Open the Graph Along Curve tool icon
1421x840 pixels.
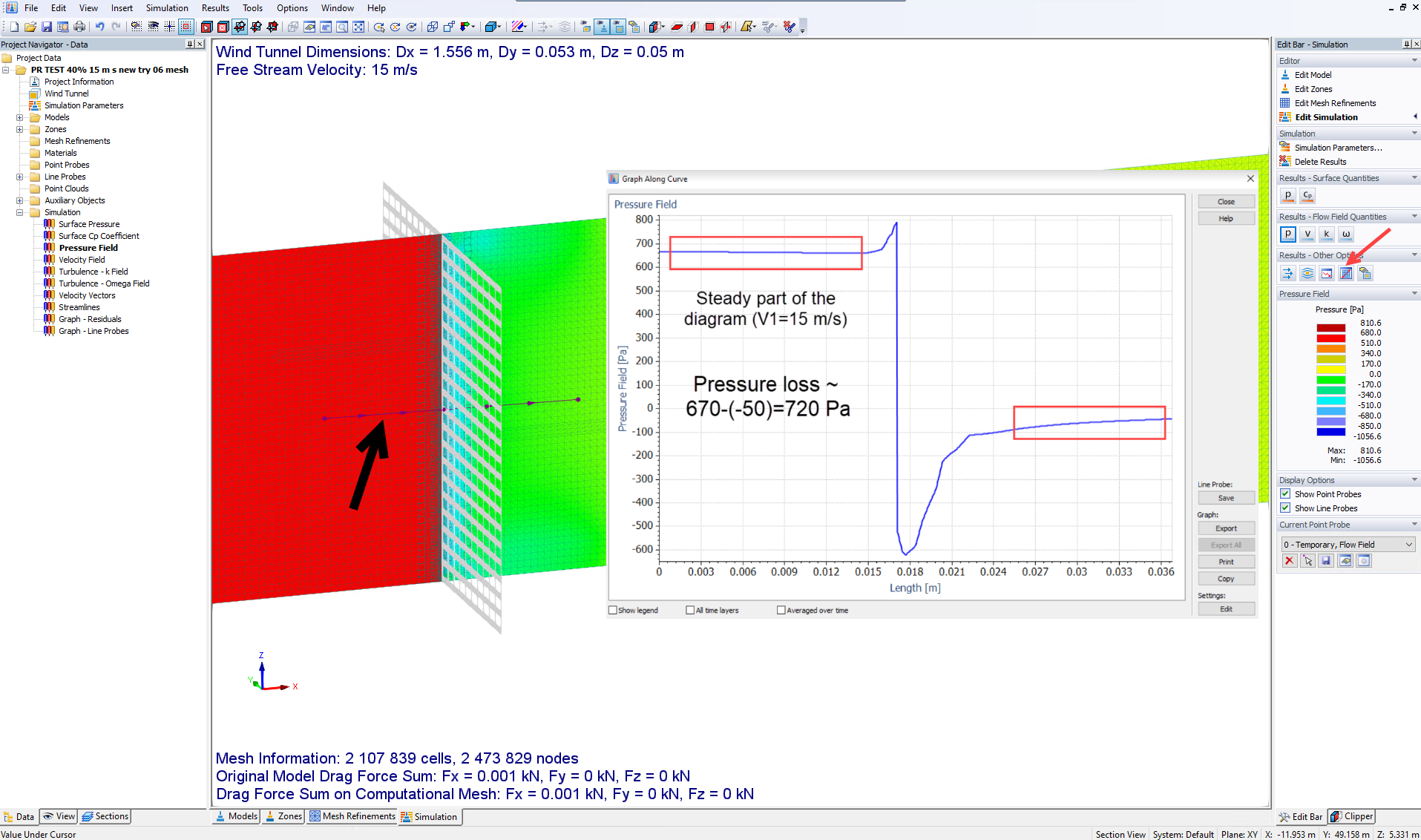click(1346, 274)
